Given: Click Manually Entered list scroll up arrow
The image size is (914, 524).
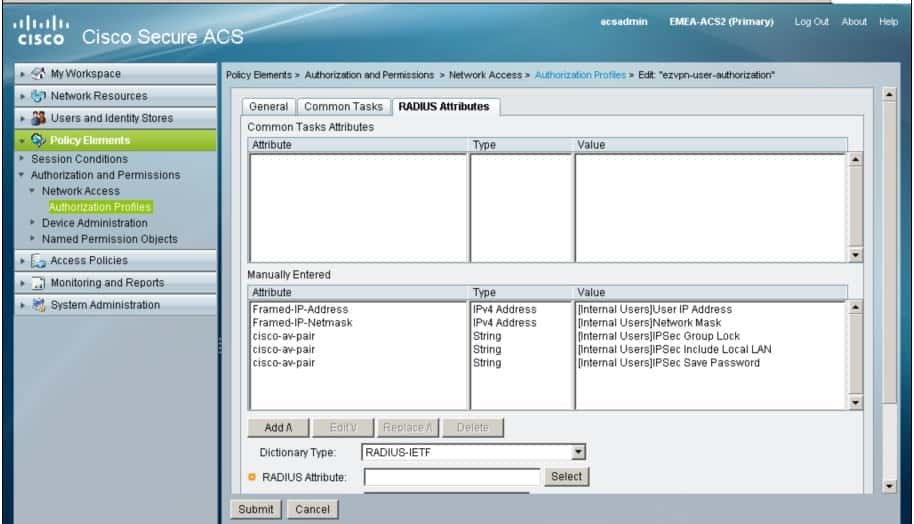Looking at the screenshot, I should (855, 307).
